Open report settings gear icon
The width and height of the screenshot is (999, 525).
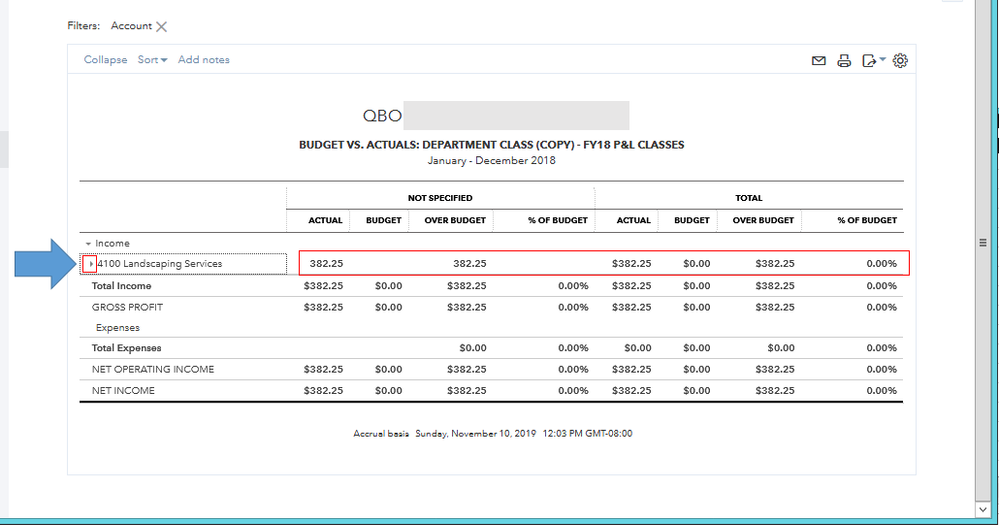(x=900, y=61)
